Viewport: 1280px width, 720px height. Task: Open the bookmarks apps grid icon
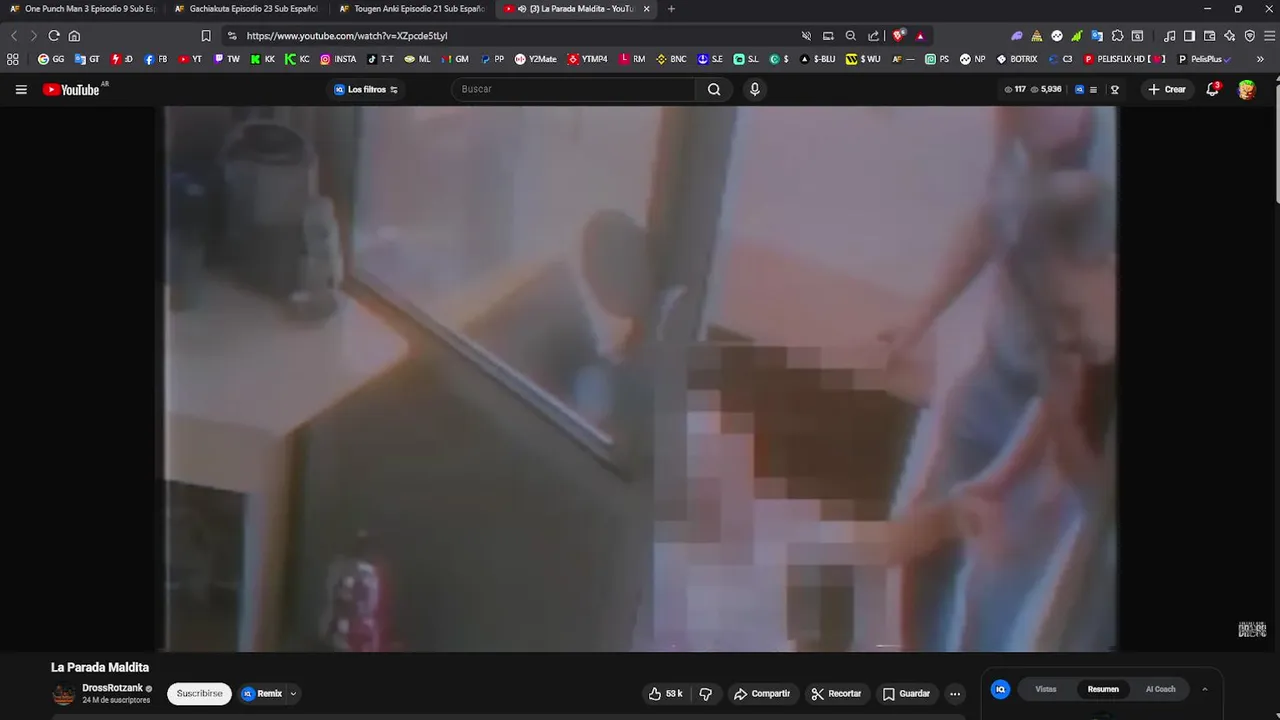[13, 59]
